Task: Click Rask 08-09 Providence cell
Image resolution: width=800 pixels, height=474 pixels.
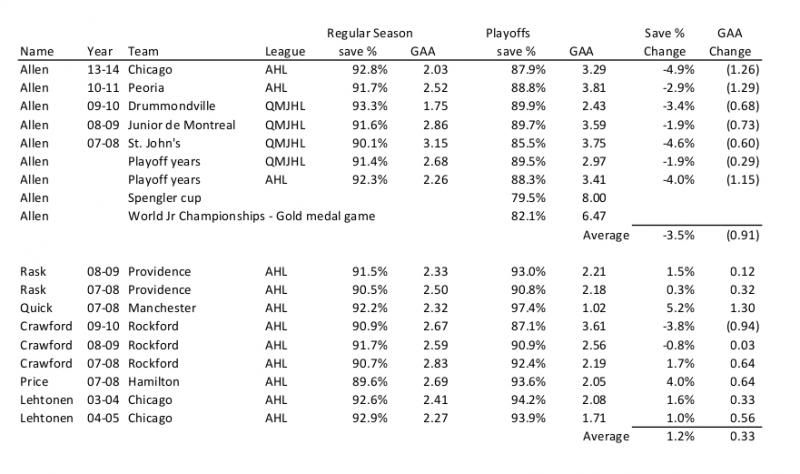Action: click(x=159, y=271)
